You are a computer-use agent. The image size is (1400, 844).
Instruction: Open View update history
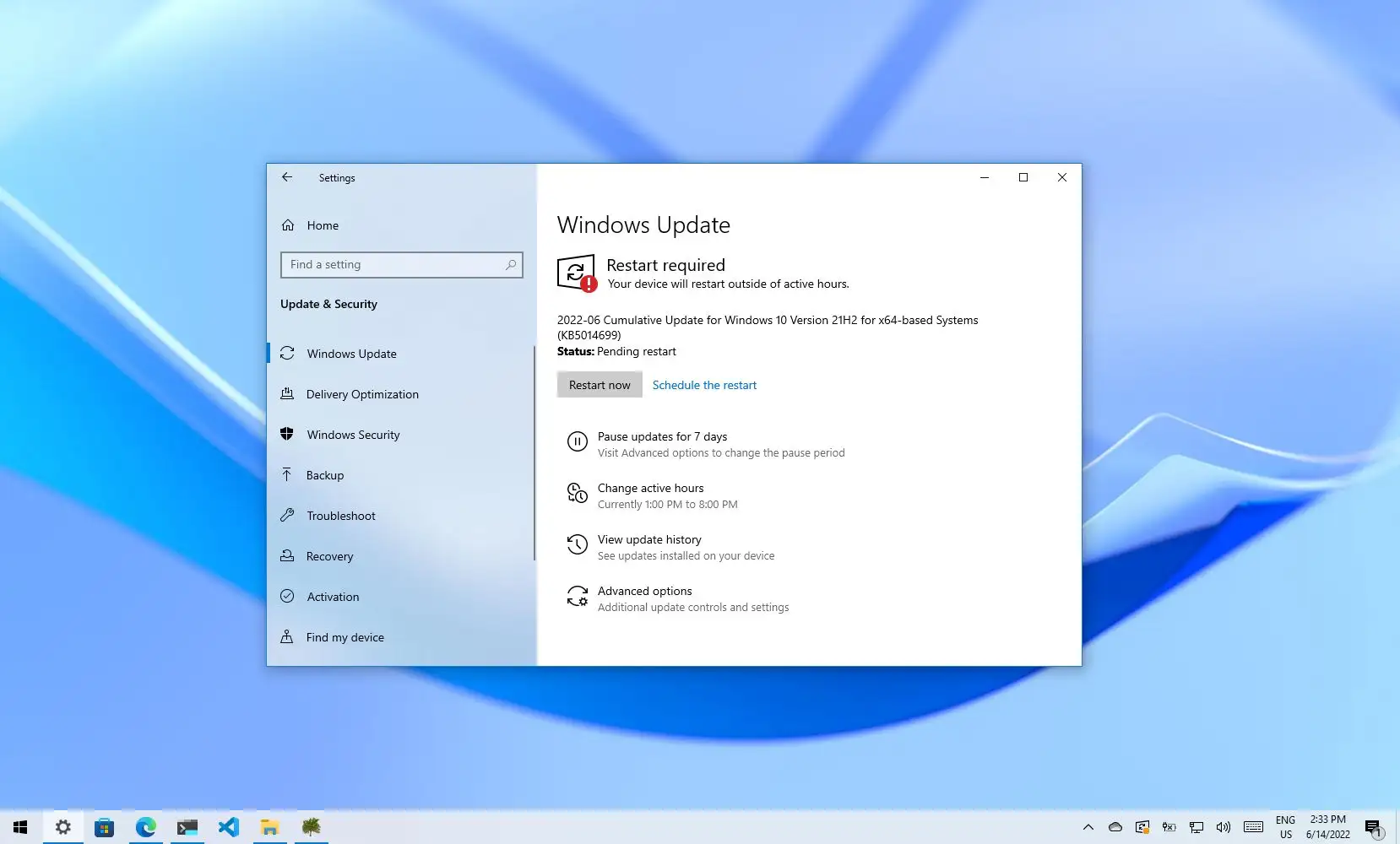(649, 539)
